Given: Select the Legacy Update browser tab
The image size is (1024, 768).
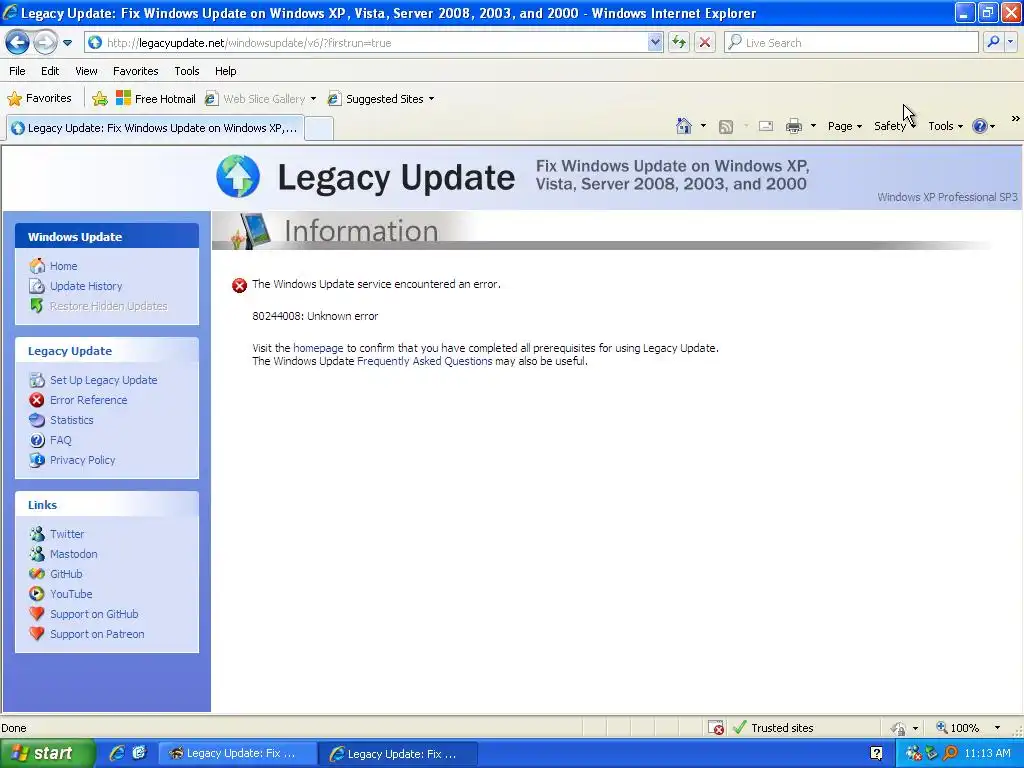Looking at the screenshot, I should (155, 128).
